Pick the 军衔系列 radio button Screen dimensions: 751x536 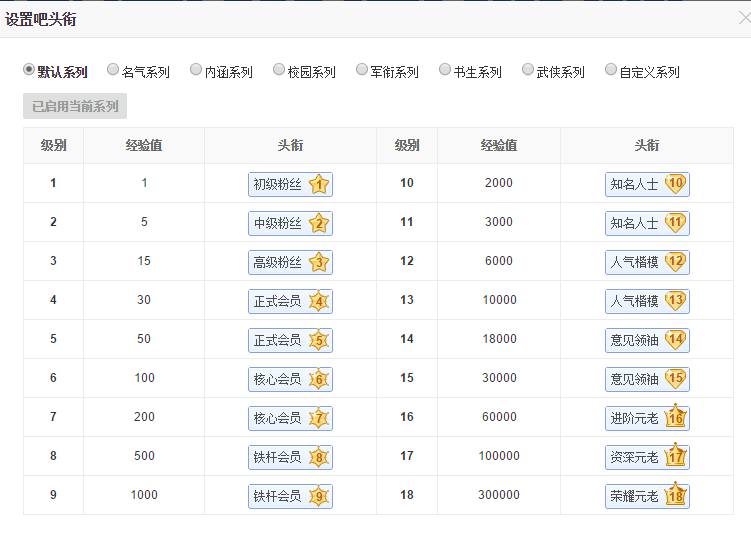click(x=362, y=71)
